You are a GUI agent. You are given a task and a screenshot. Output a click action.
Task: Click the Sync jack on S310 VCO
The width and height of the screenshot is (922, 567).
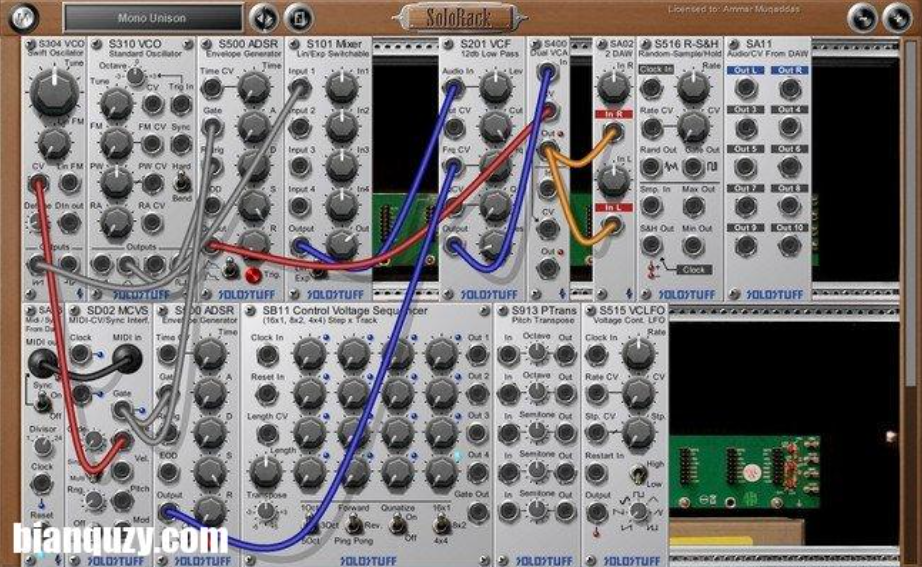(182, 144)
